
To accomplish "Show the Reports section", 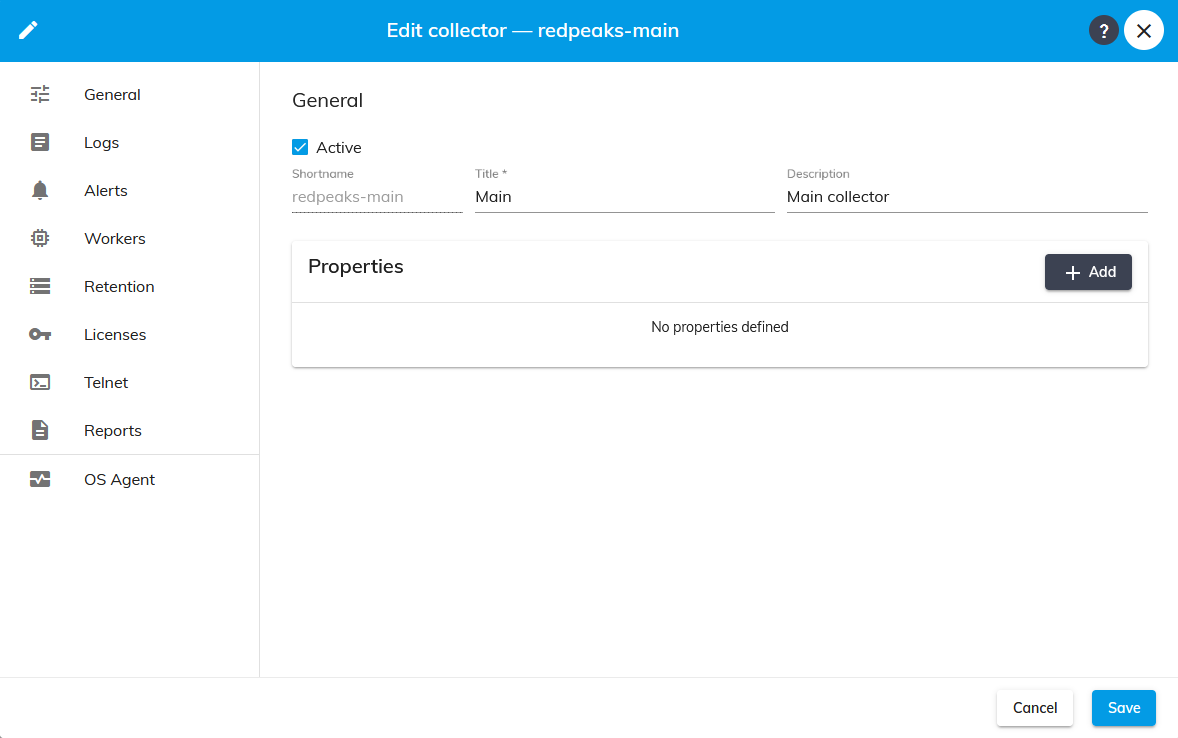I will [x=129, y=431].
